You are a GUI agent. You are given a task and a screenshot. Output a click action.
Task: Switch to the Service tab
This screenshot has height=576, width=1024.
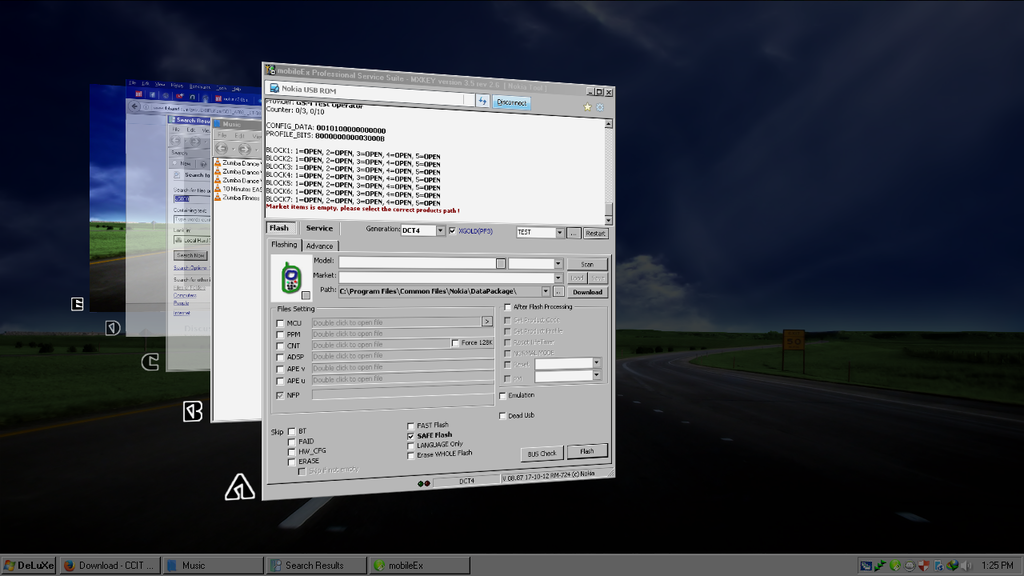pos(319,228)
